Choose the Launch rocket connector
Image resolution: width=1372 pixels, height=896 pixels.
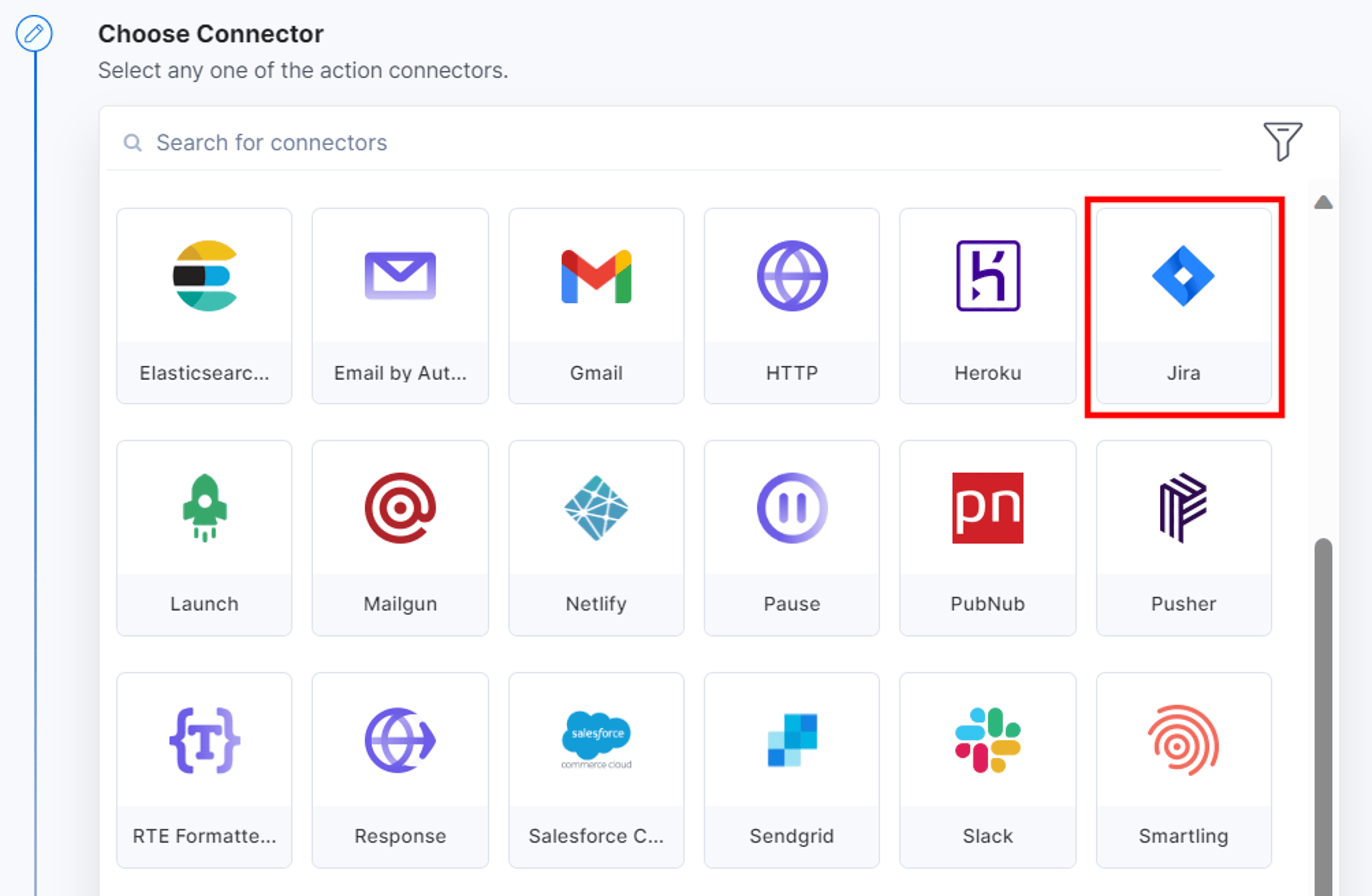click(204, 538)
